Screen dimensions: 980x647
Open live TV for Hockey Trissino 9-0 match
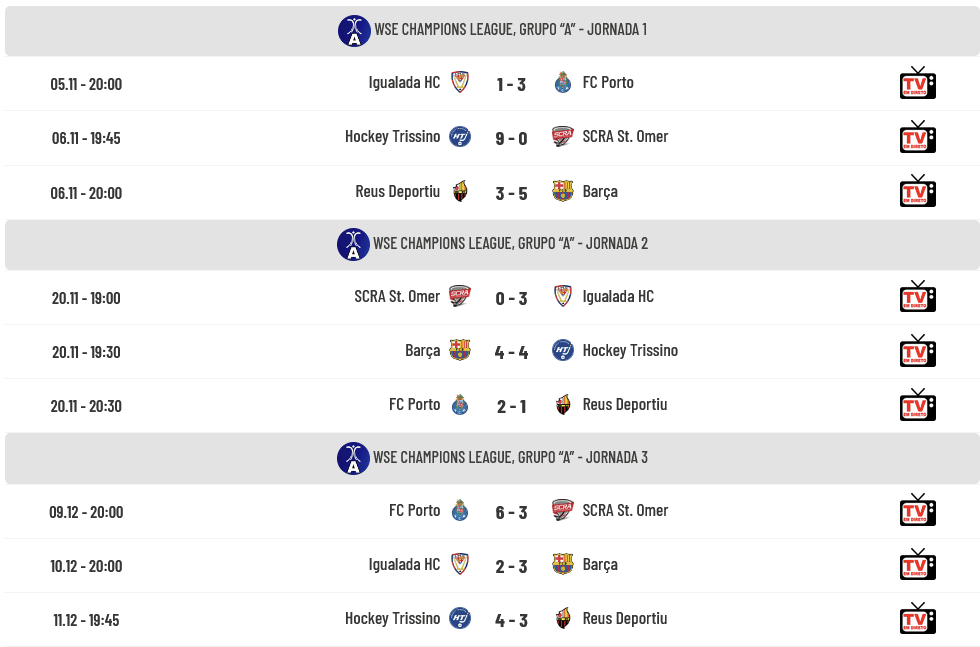pyautogui.click(x=917, y=138)
